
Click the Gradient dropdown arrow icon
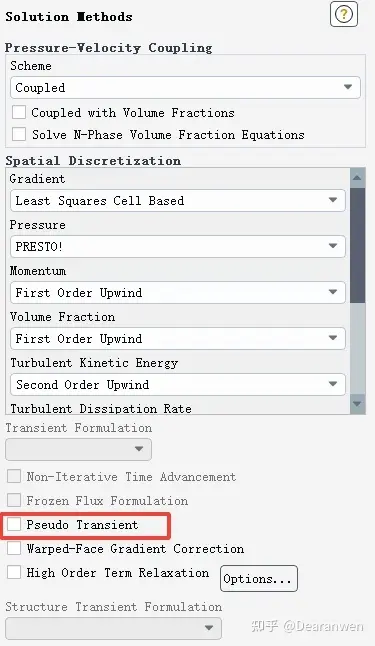[x=333, y=200]
